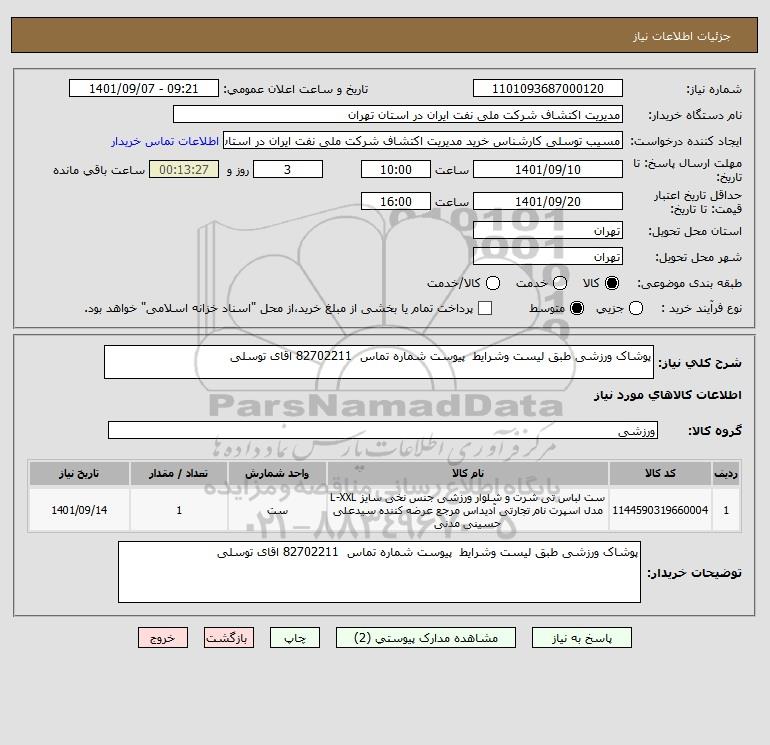Click response deadline date 1401/09/10 field
This screenshot has width=770, height=745.
pyautogui.click(x=548, y=169)
